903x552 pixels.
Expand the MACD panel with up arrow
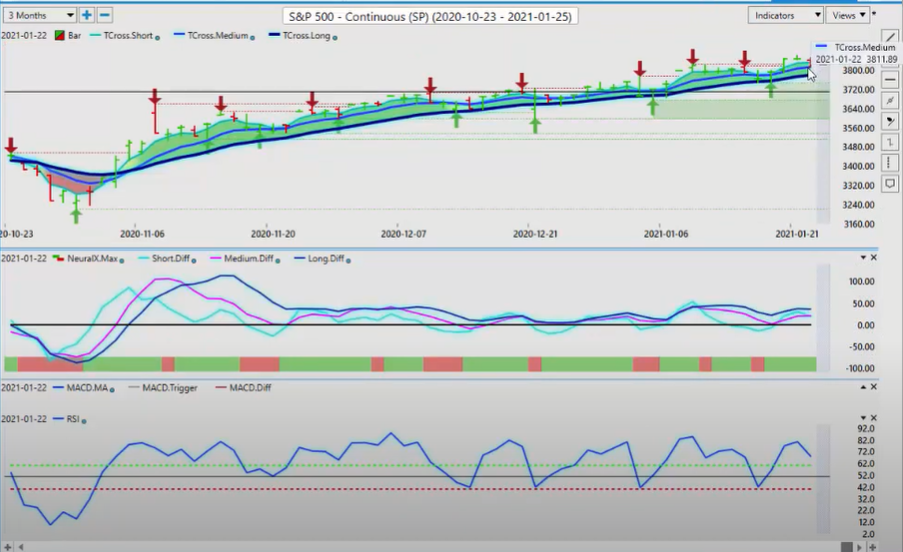[x=863, y=387]
